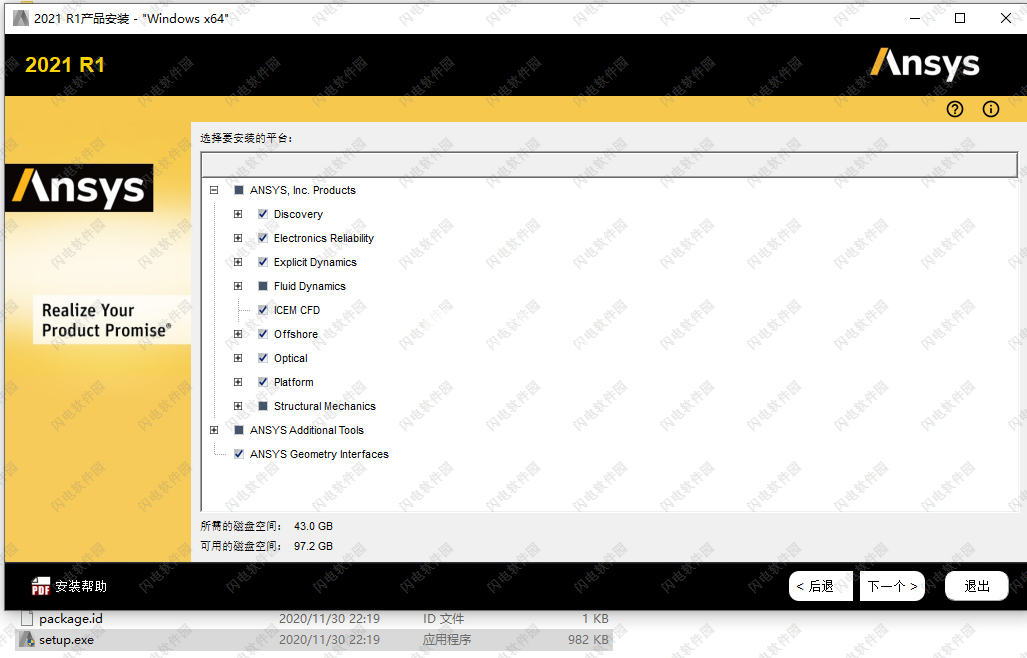The height and width of the screenshot is (658, 1027).
Task: Maximize the installer window
Action: click(x=960, y=18)
